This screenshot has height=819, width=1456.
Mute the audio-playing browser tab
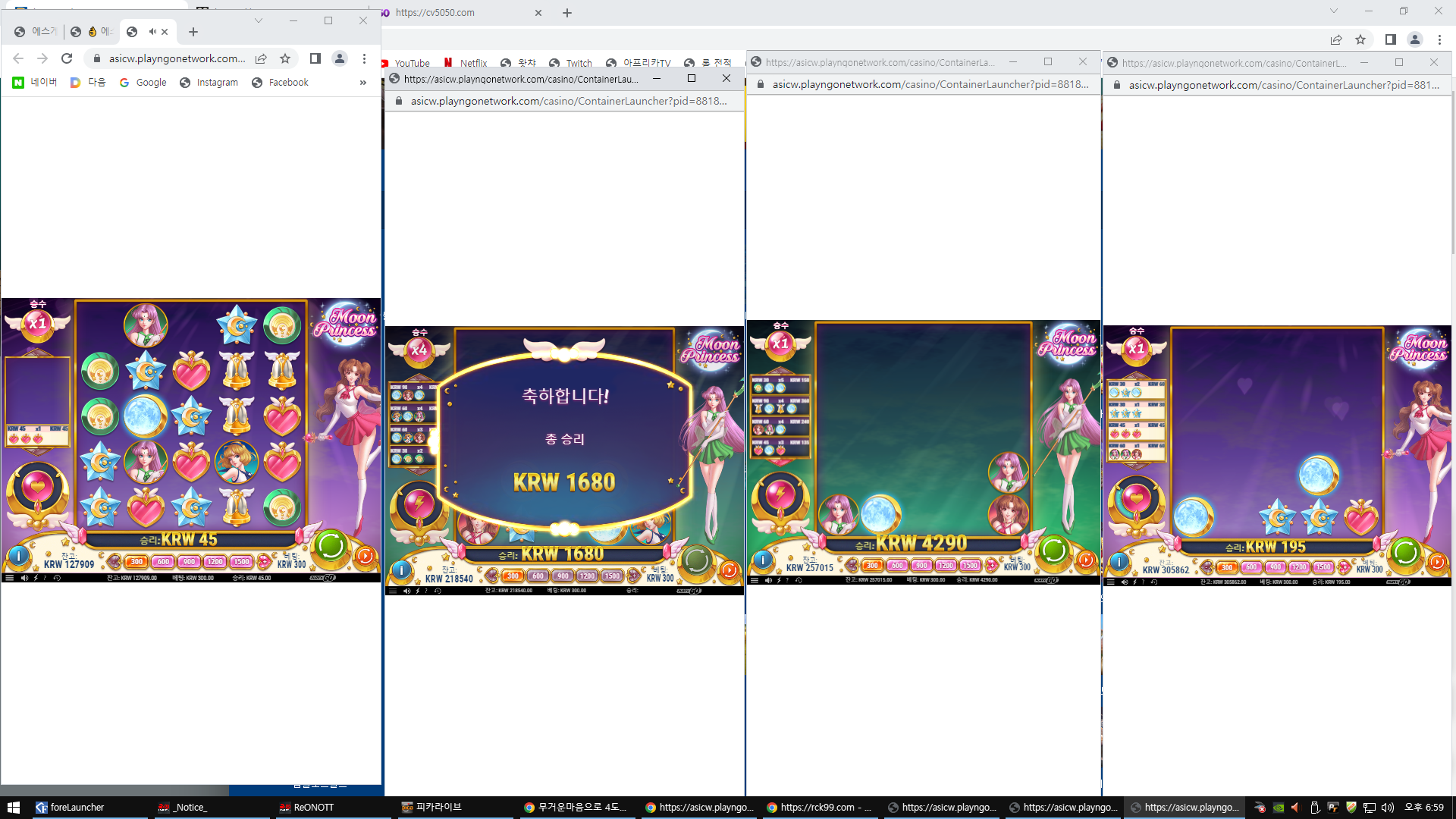point(152,32)
